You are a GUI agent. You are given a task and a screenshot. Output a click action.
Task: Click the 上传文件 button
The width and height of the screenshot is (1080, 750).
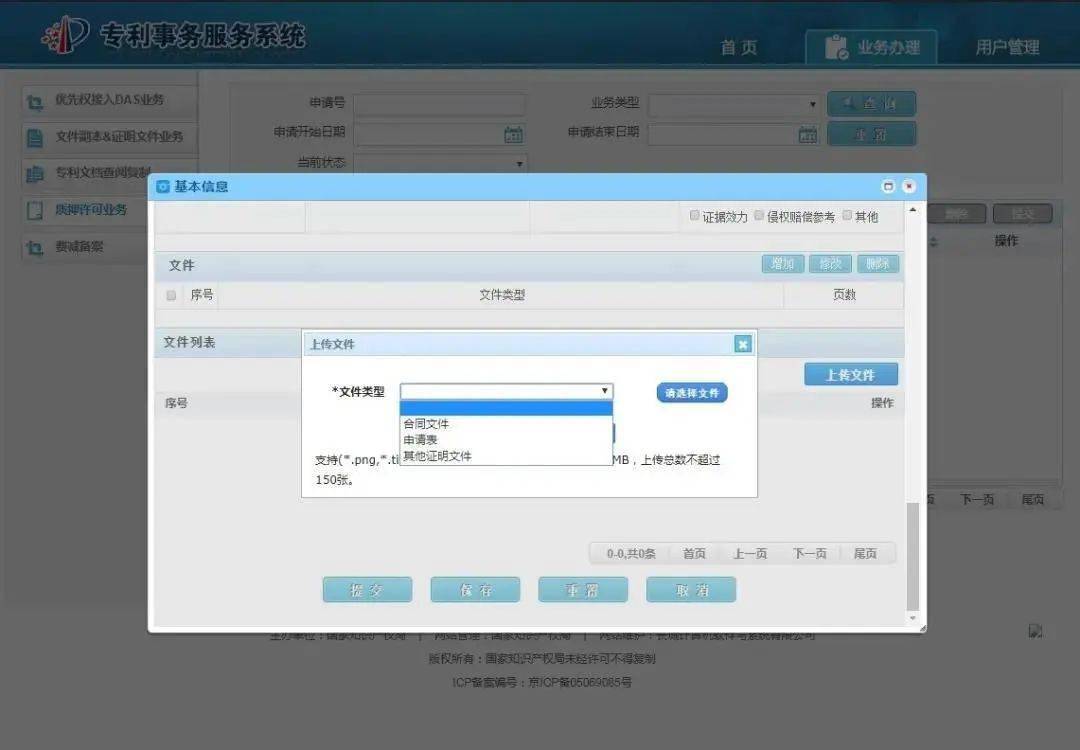tap(851, 374)
